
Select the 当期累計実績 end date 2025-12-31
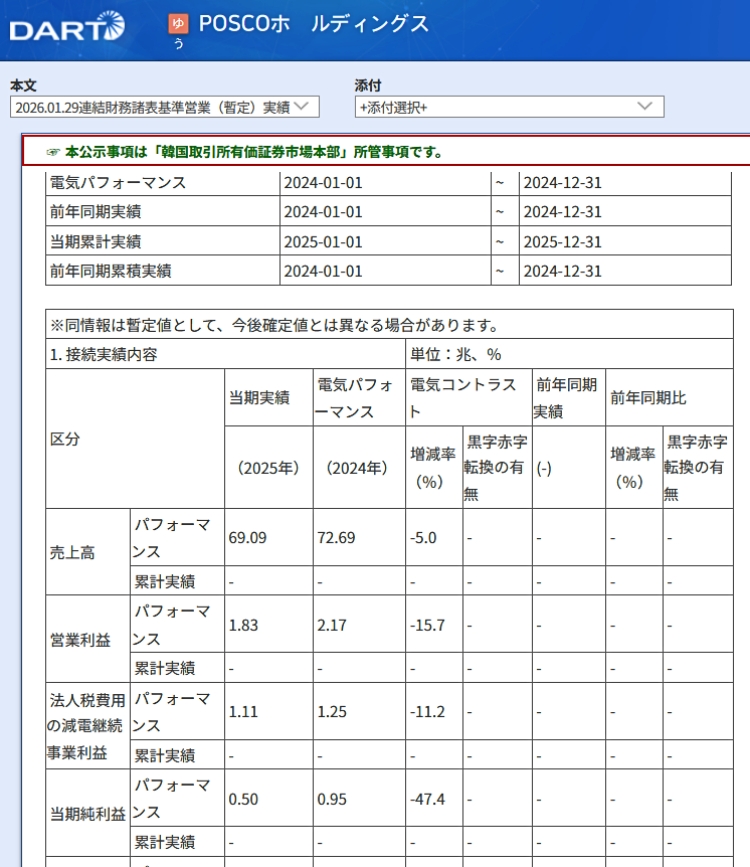562,242
